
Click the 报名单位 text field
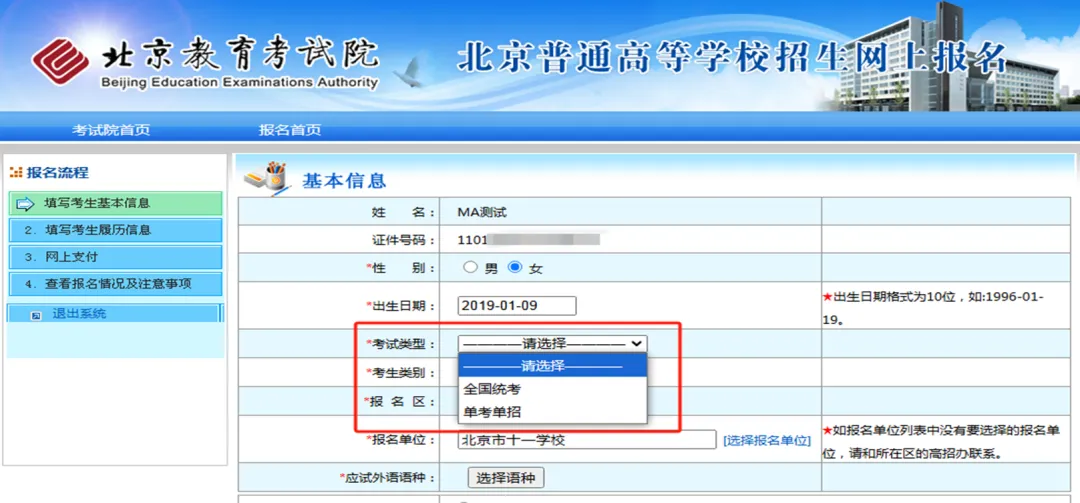coord(587,440)
